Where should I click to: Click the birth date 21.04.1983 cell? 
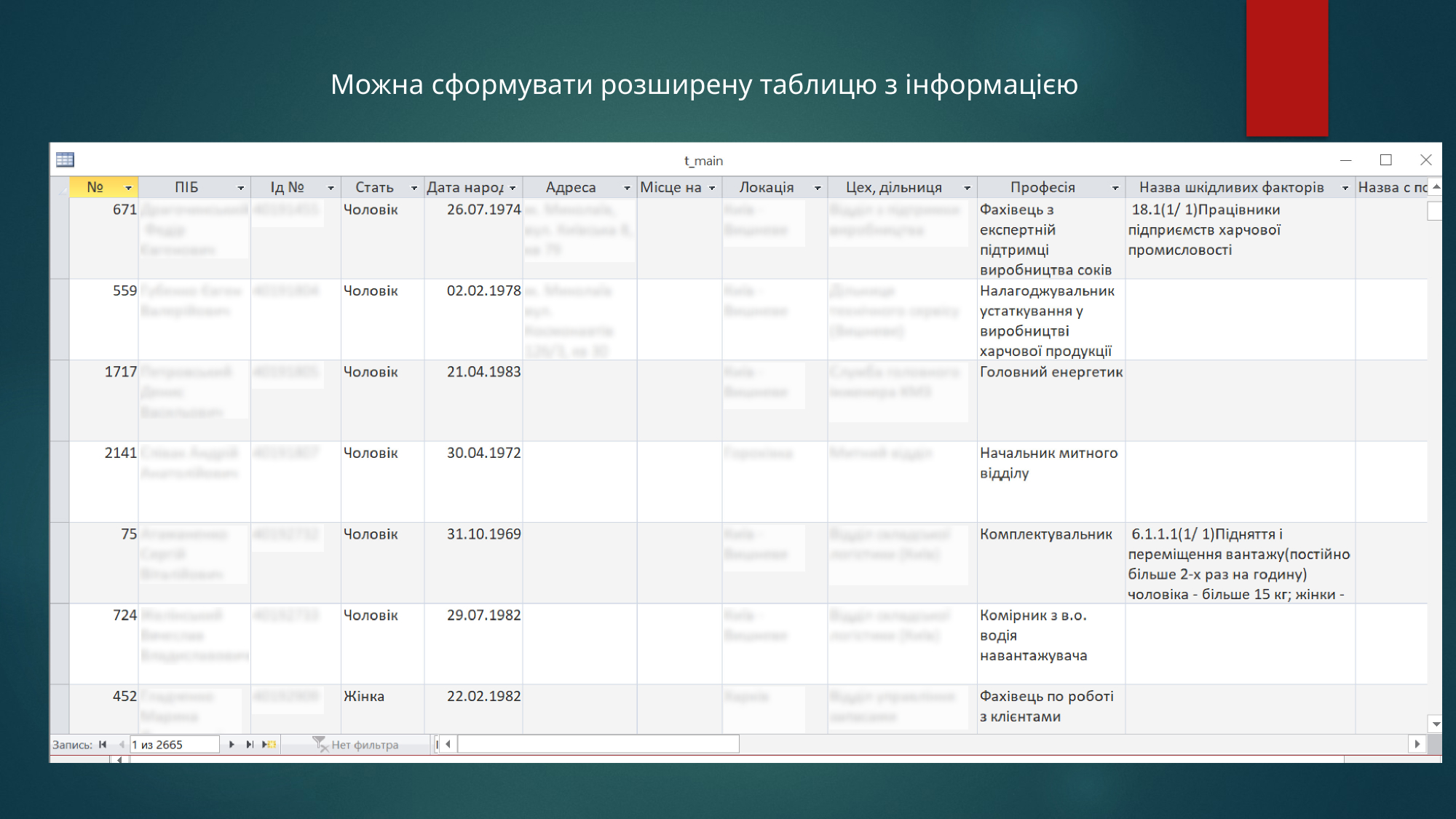474,400
